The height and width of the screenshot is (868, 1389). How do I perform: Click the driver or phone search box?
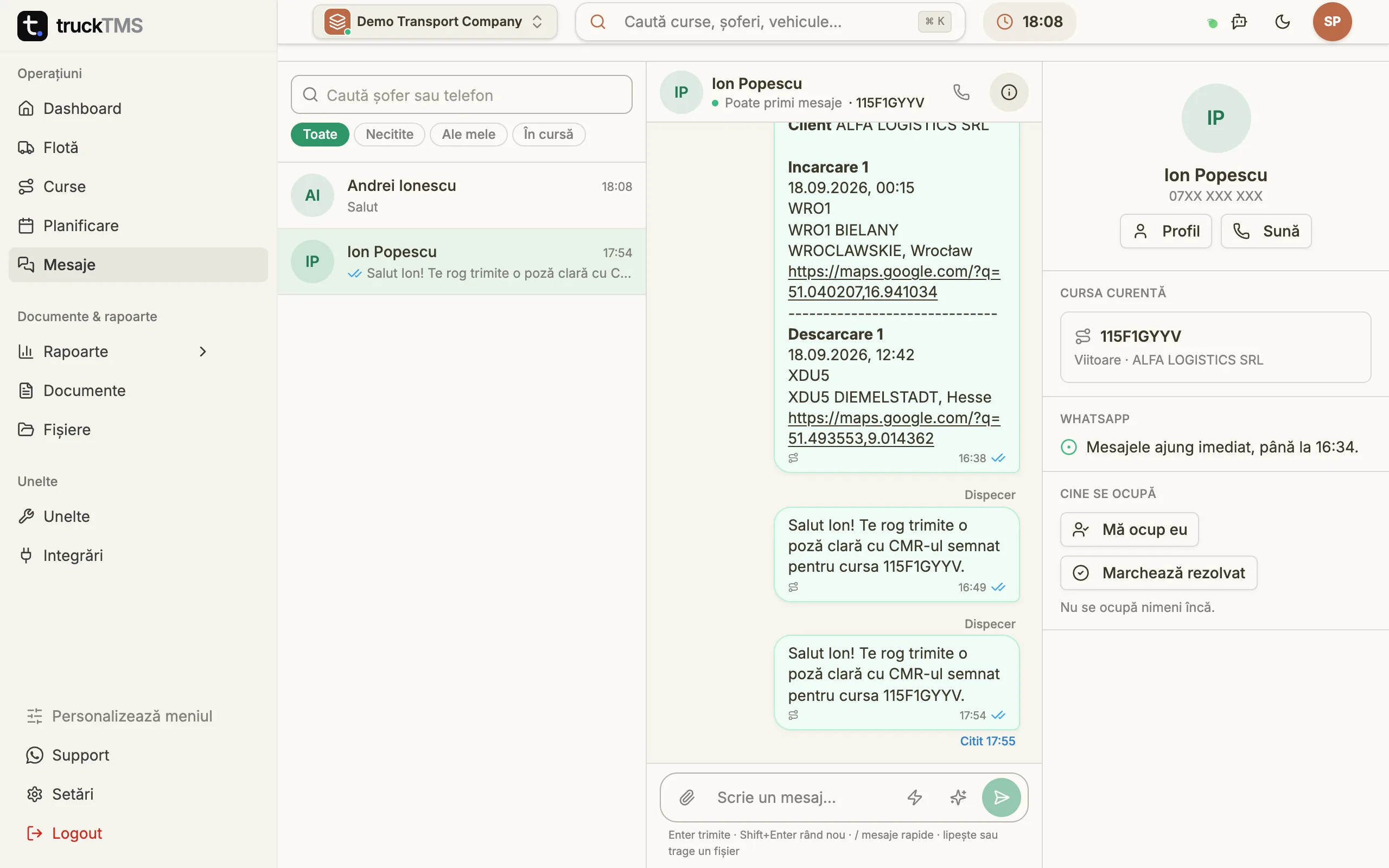(x=461, y=95)
